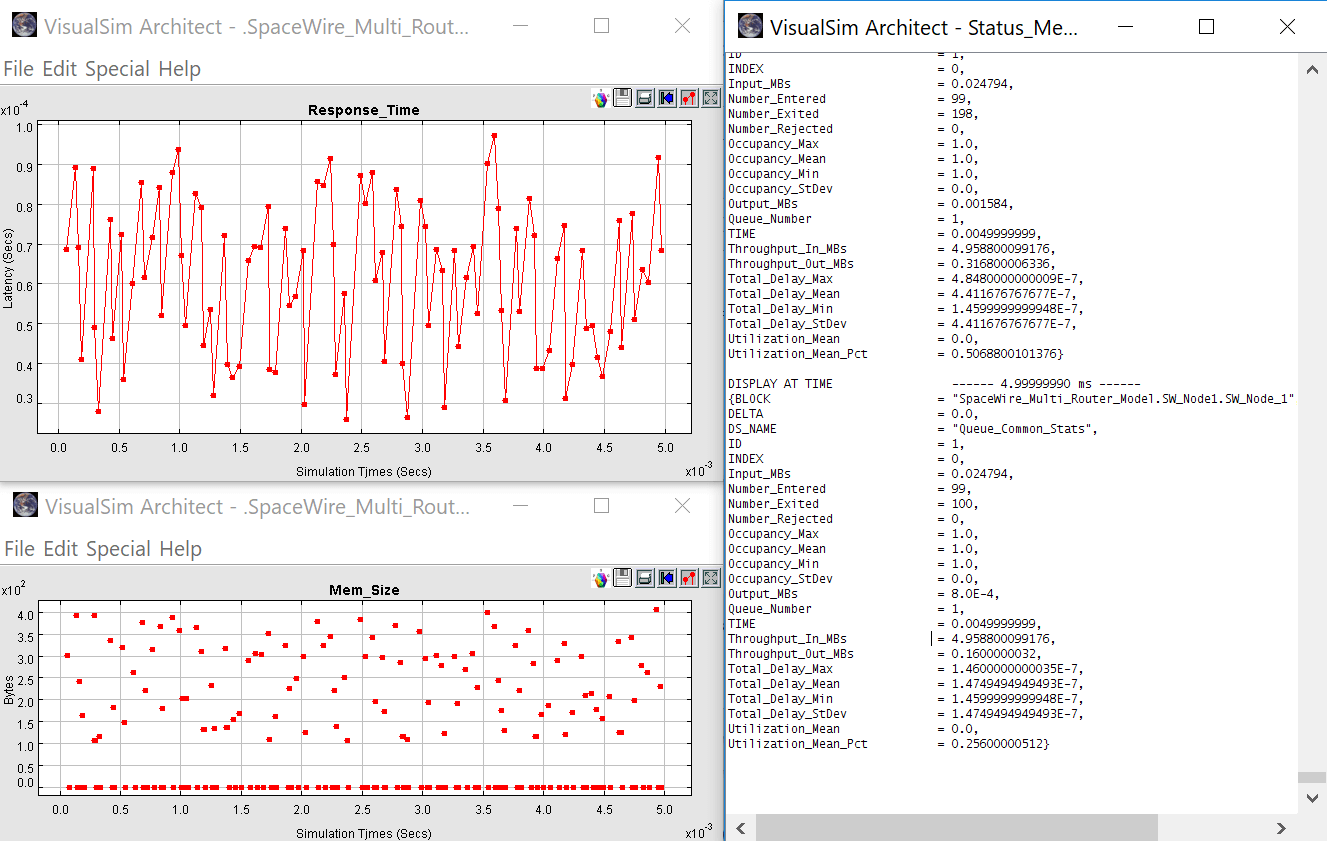This screenshot has width=1327, height=841.
Task: Click the save floppy icon above Mem_Size
Action: point(622,578)
